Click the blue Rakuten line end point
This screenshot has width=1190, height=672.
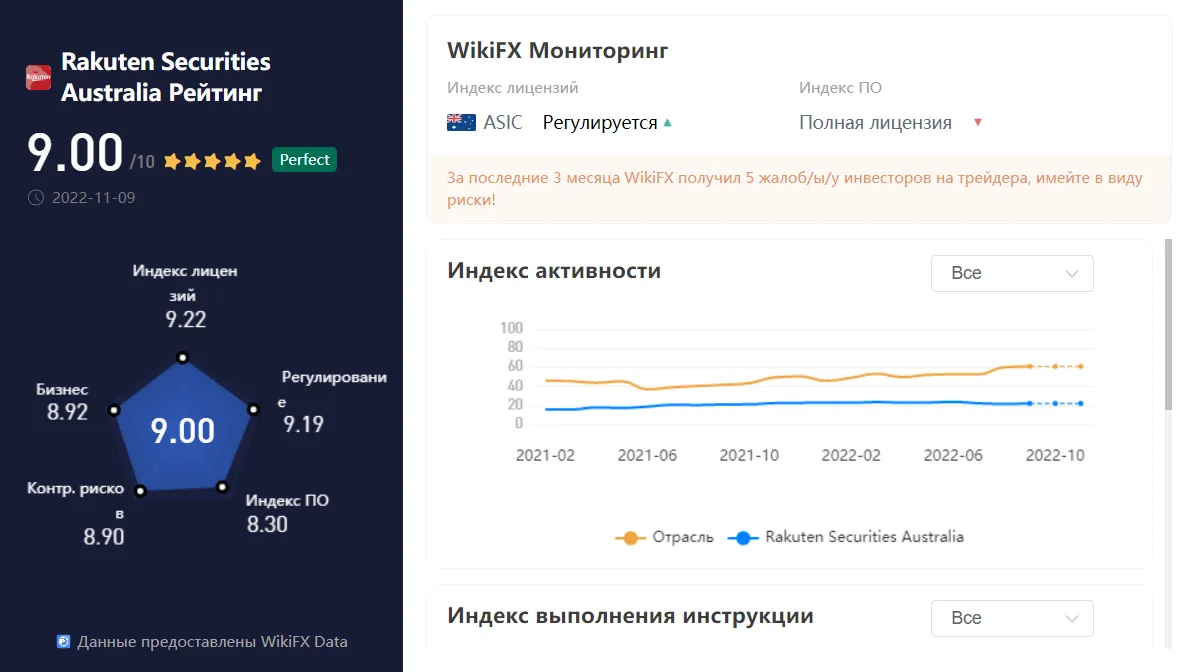click(x=1081, y=403)
